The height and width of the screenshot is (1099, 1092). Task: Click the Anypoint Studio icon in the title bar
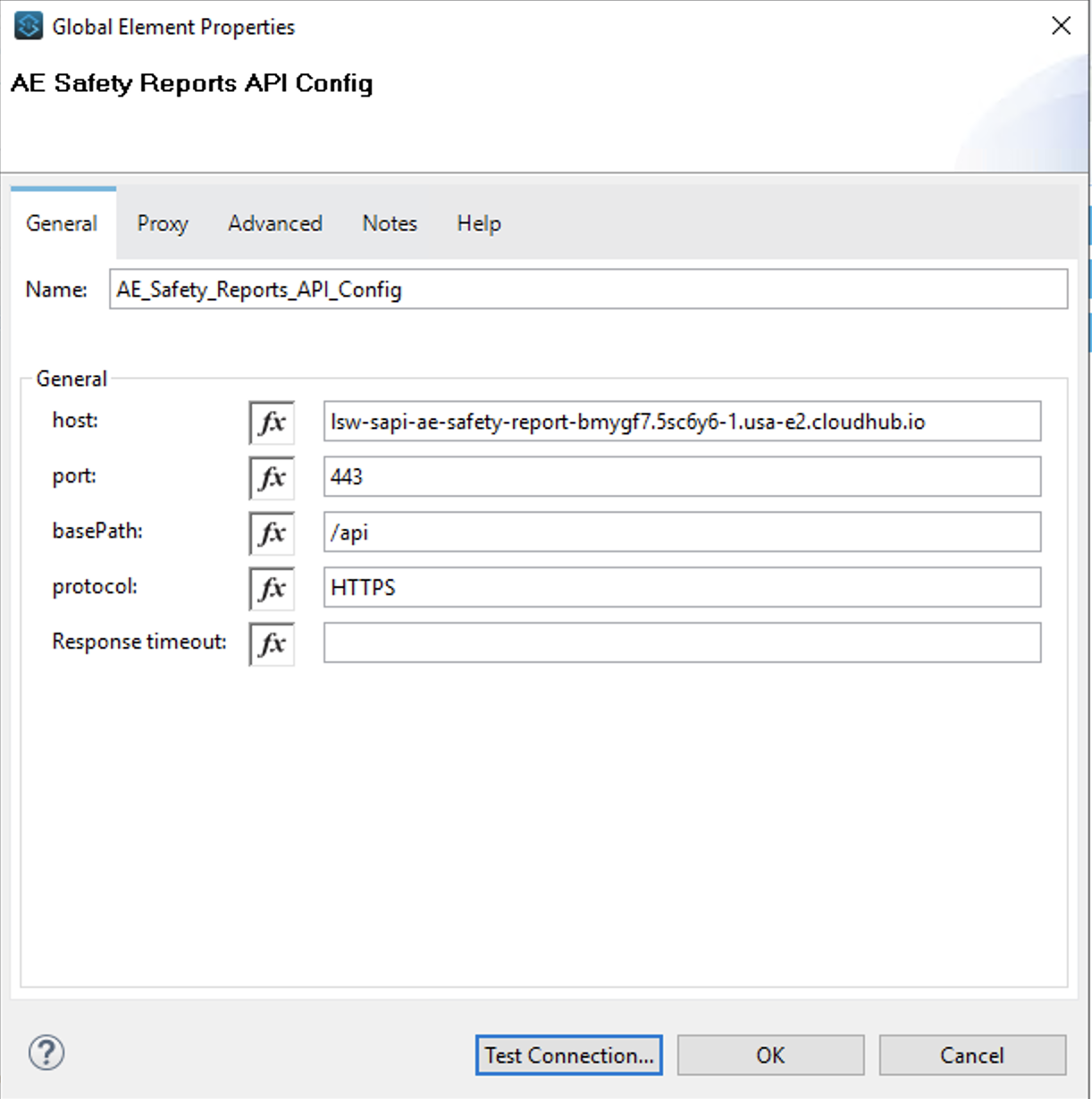pyautogui.click(x=29, y=26)
